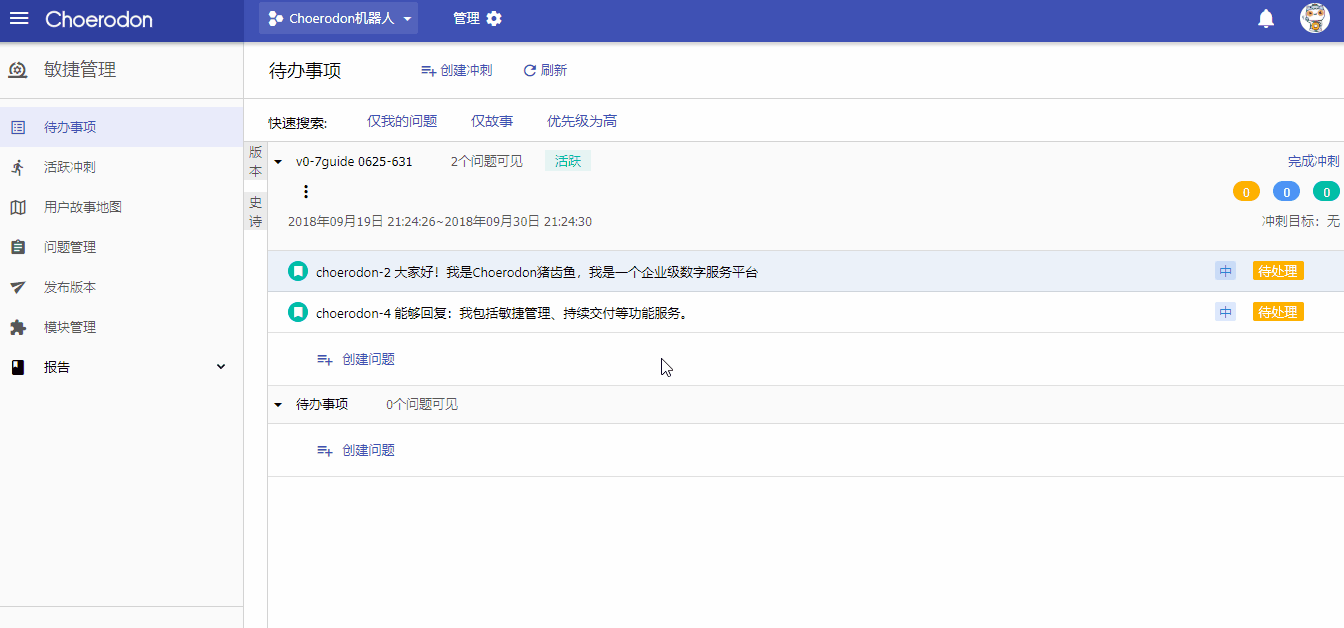
Task: Go to 问题管理 in the sidebar
Action: point(70,247)
